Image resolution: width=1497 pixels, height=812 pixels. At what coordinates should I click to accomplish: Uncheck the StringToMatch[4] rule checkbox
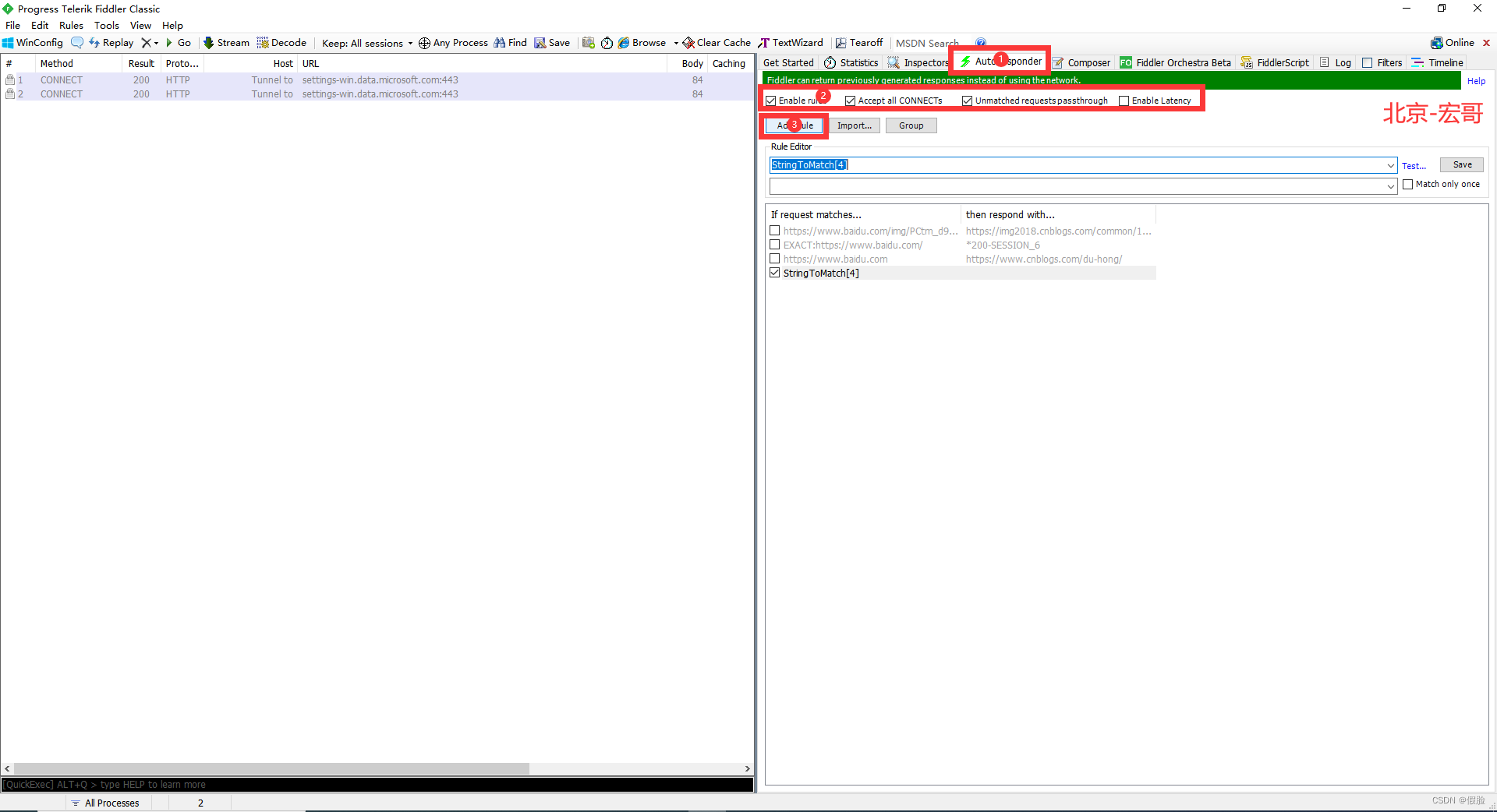point(775,273)
